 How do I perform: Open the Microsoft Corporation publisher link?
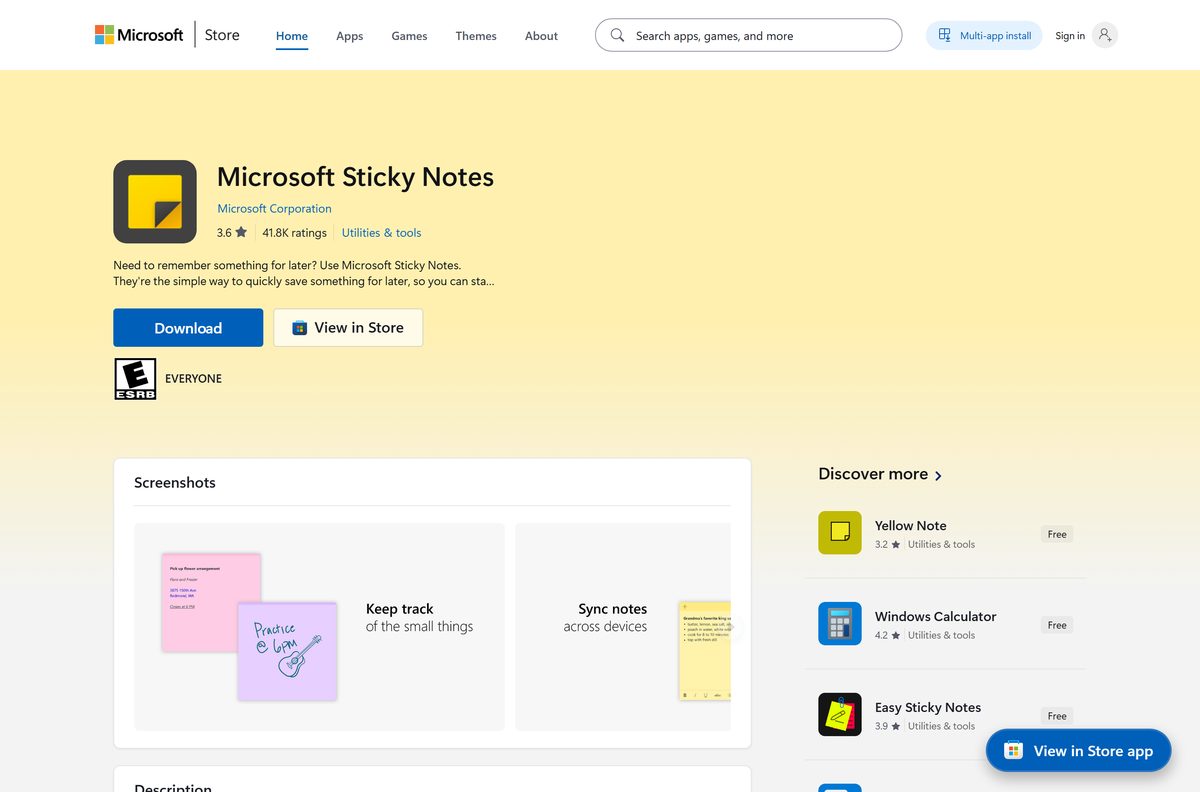(x=274, y=209)
